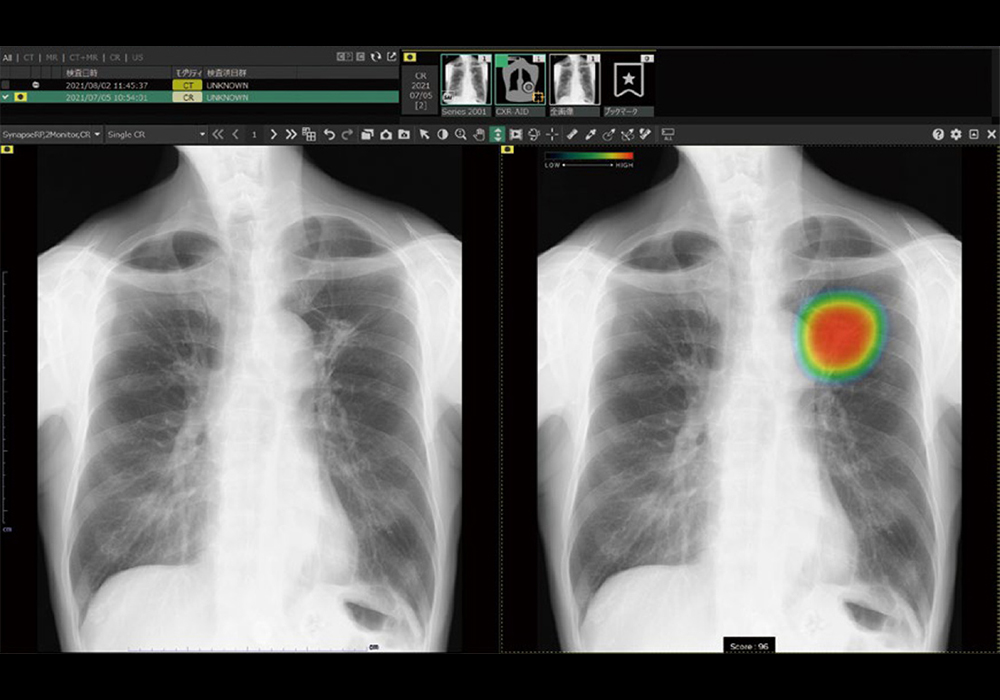
Task: Click the refresh study list icon
Action: [x=376, y=58]
